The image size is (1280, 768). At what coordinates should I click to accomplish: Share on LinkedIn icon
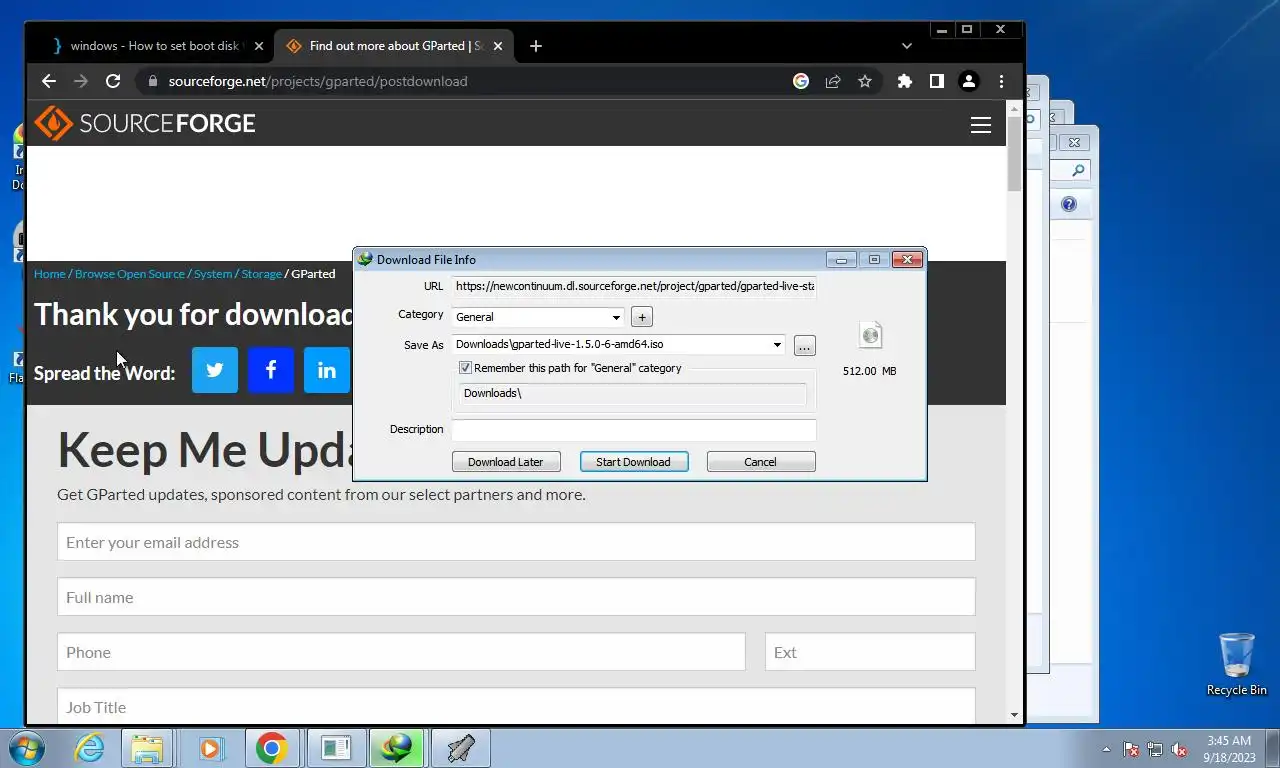click(x=327, y=370)
